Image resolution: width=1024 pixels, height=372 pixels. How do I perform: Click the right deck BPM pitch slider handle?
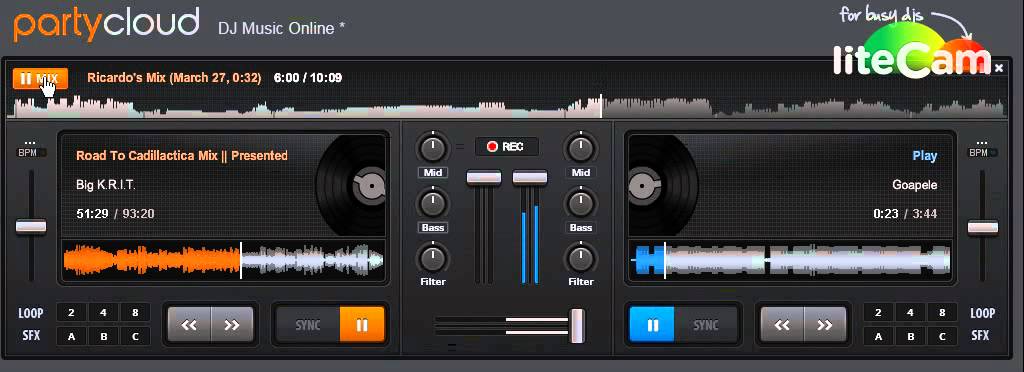(983, 227)
